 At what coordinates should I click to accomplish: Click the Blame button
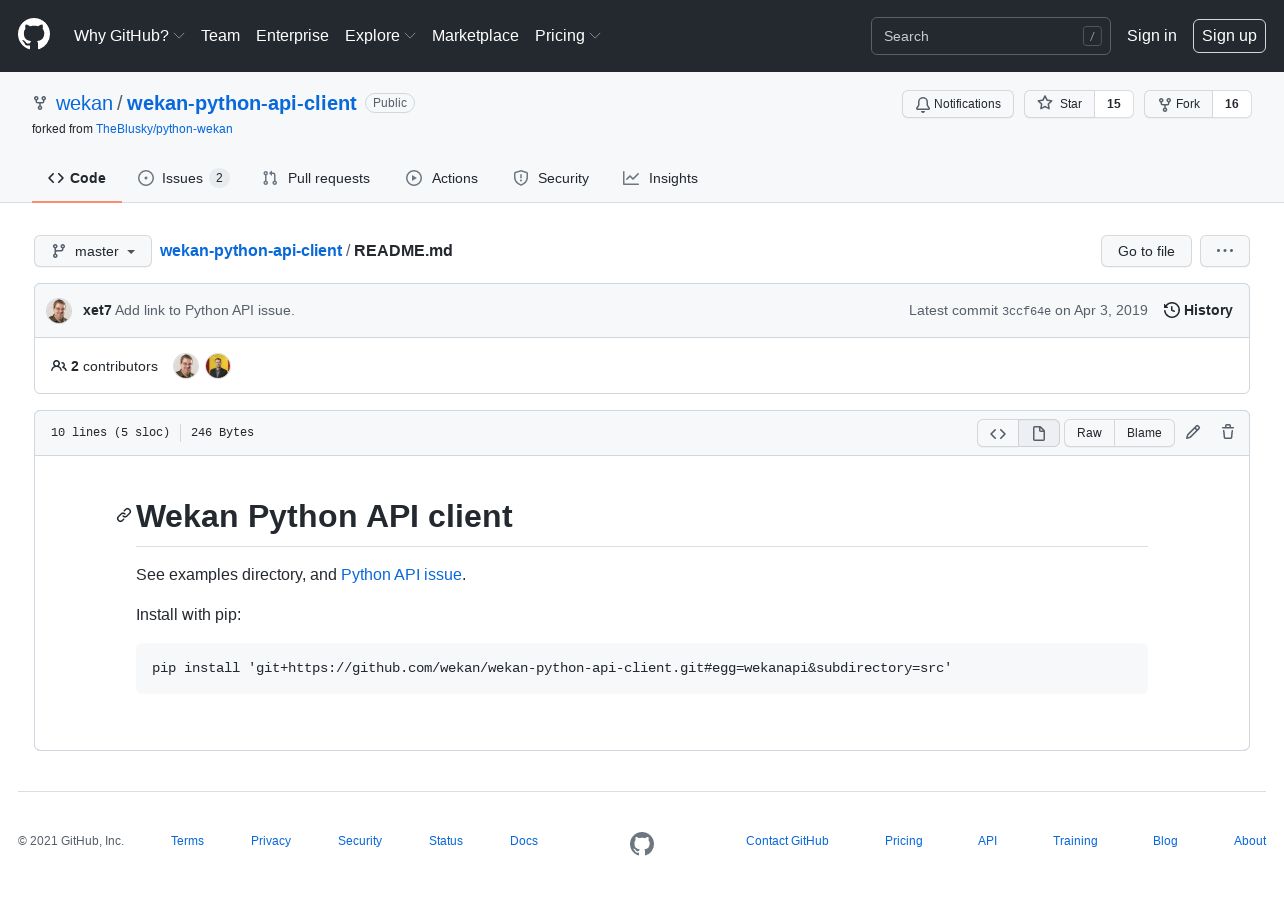point(1144,433)
